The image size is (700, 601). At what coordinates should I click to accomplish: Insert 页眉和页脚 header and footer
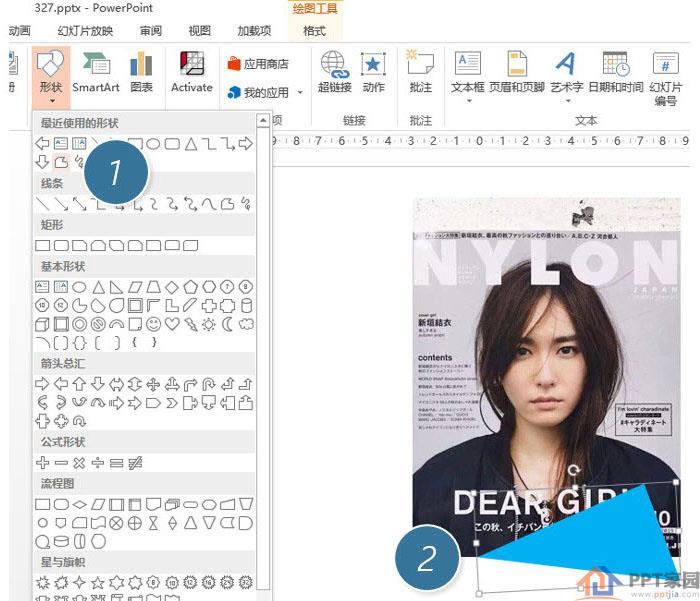(517, 72)
